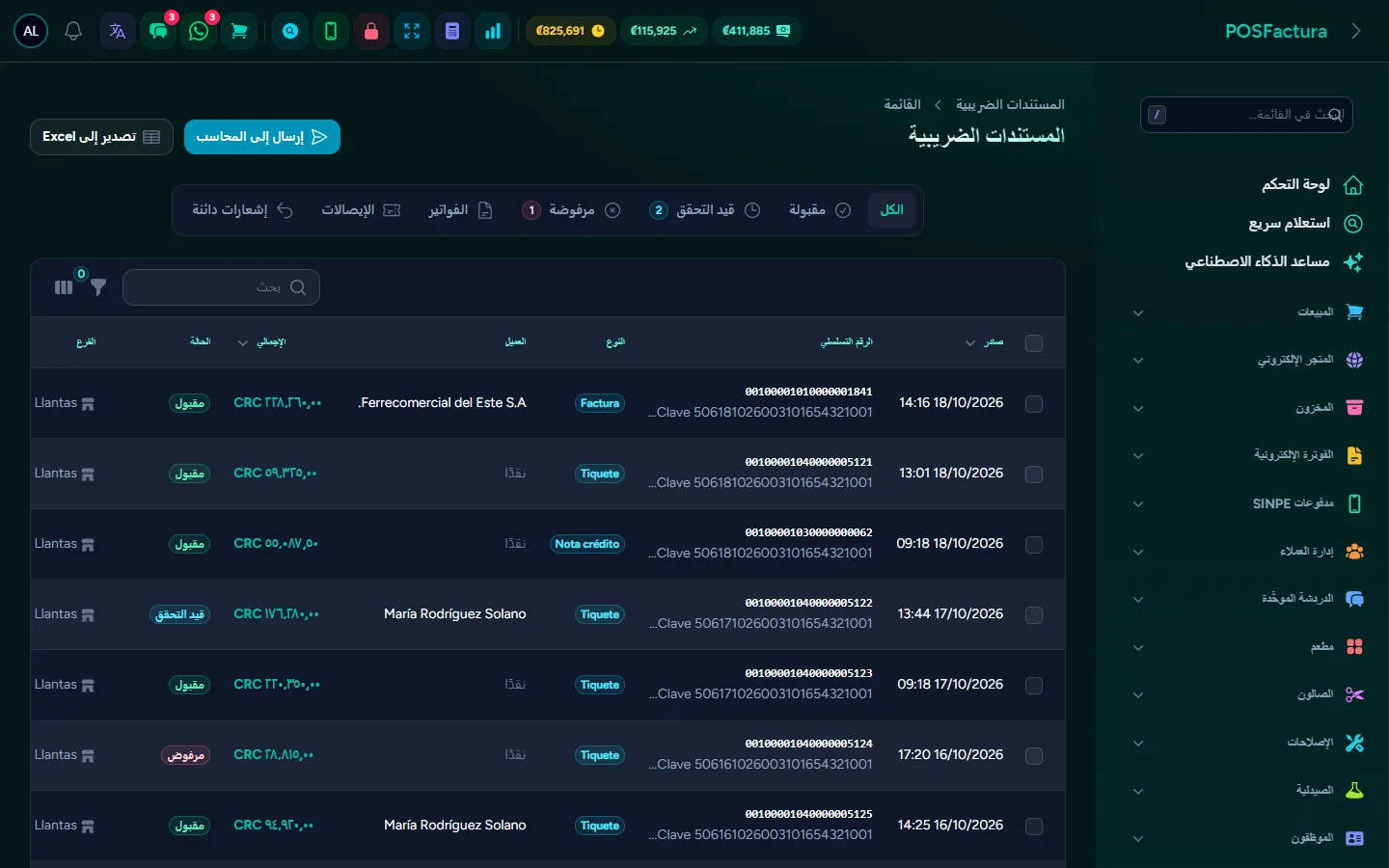Click Ferrecomercial del Este S.A customer
This screenshot has width=1389, height=868.
pos(443,403)
